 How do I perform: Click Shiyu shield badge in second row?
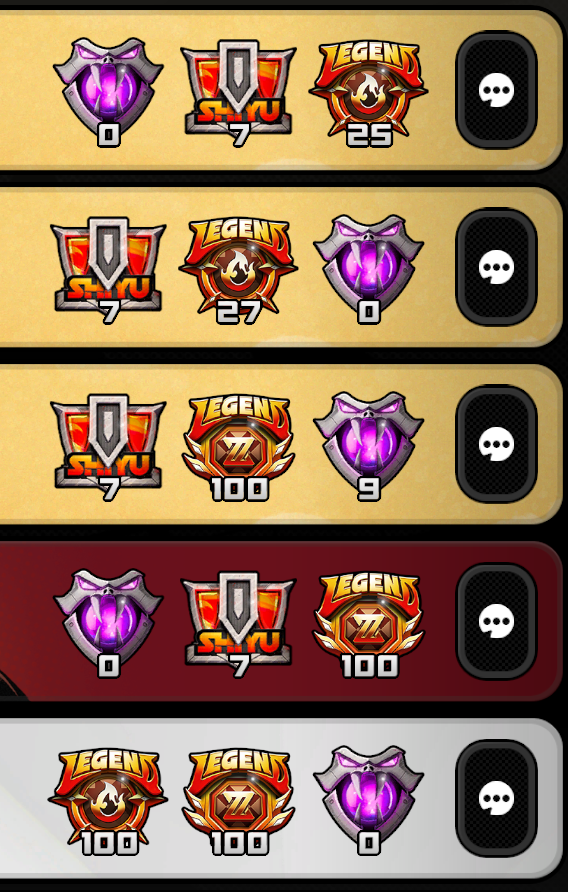point(108,271)
